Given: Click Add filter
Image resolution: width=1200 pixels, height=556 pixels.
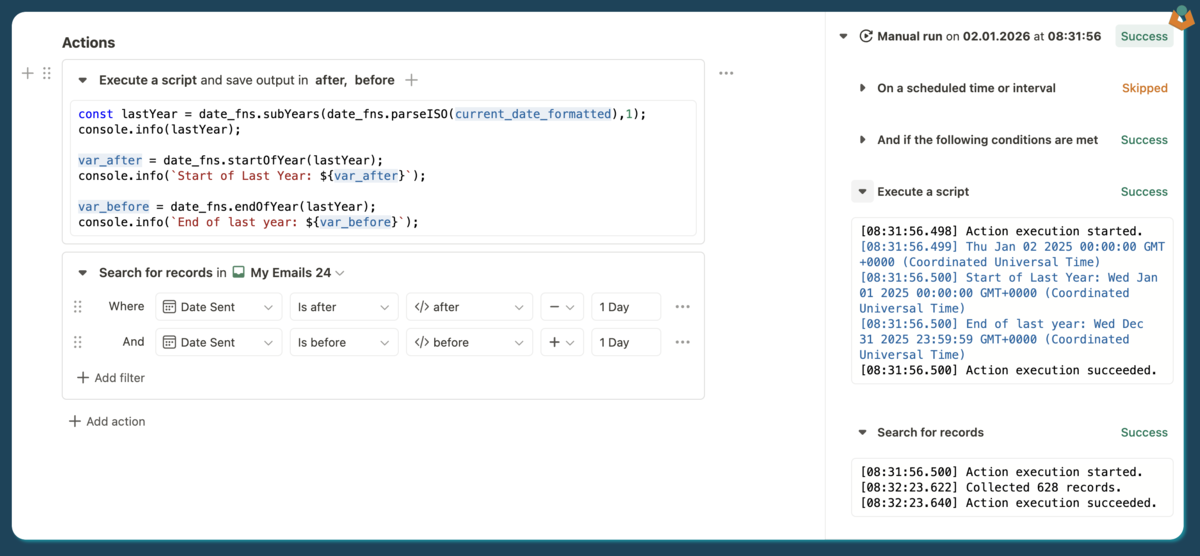Looking at the screenshot, I should [x=111, y=378].
